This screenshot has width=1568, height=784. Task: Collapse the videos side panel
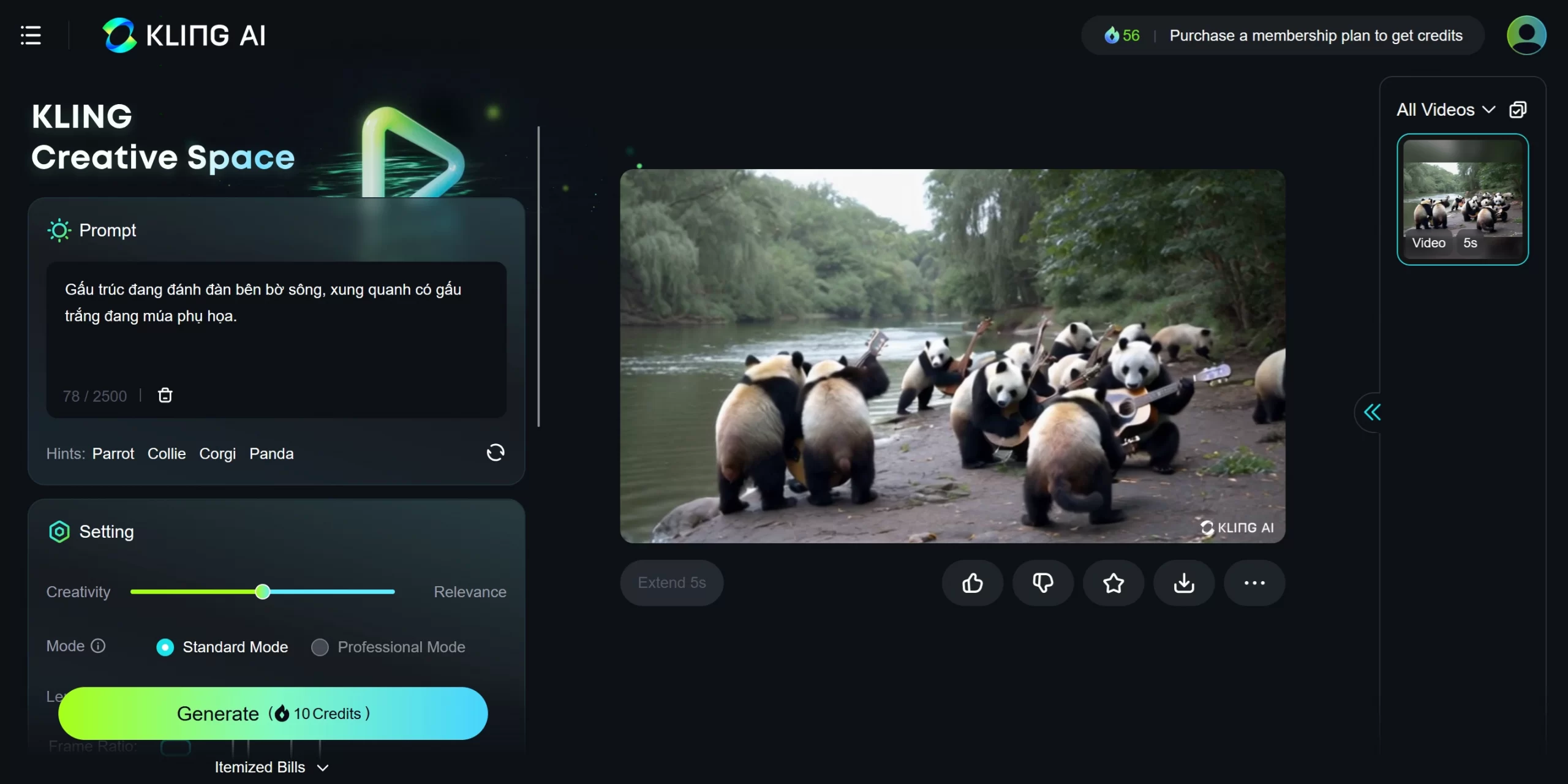[x=1372, y=412]
